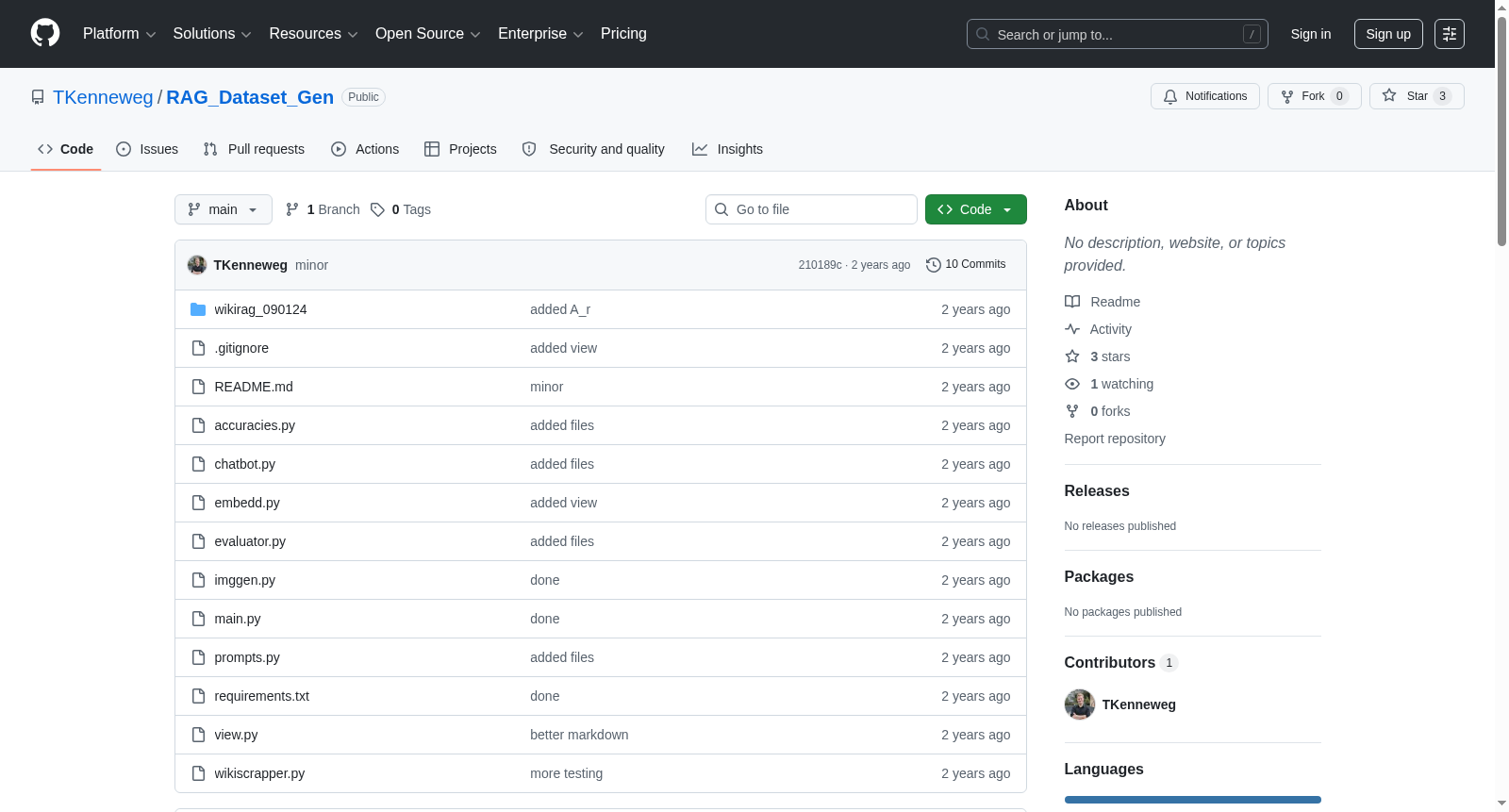The width and height of the screenshot is (1509, 812).
Task: Click the Report repository link
Action: coord(1115,439)
